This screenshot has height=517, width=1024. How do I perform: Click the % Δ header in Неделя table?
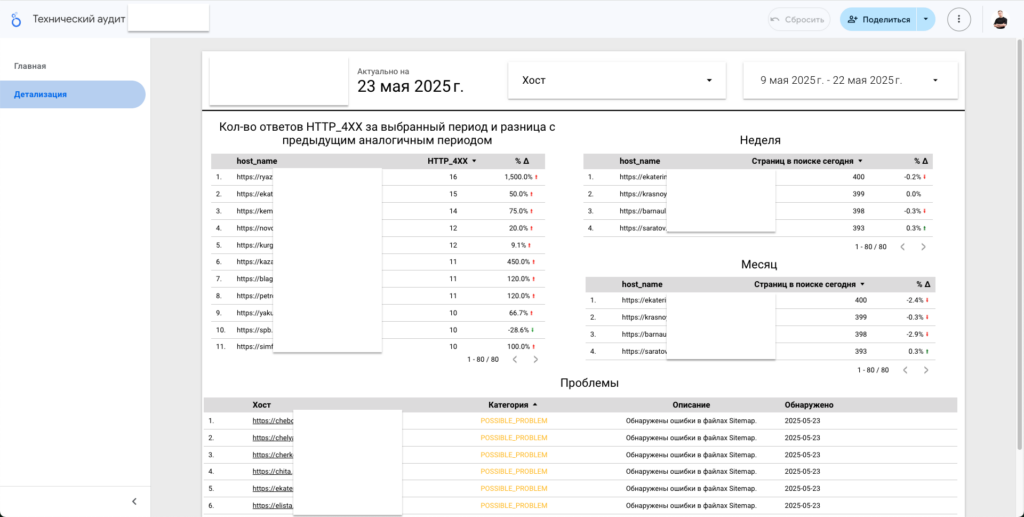tap(921, 161)
